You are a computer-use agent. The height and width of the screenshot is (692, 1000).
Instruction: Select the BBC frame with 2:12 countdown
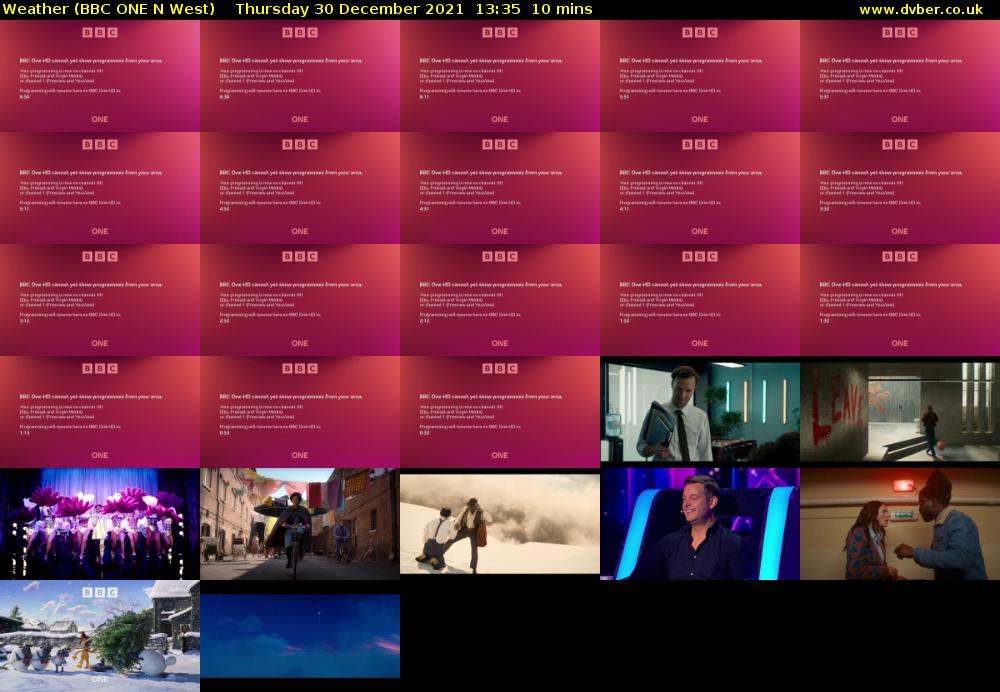click(500, 300)
